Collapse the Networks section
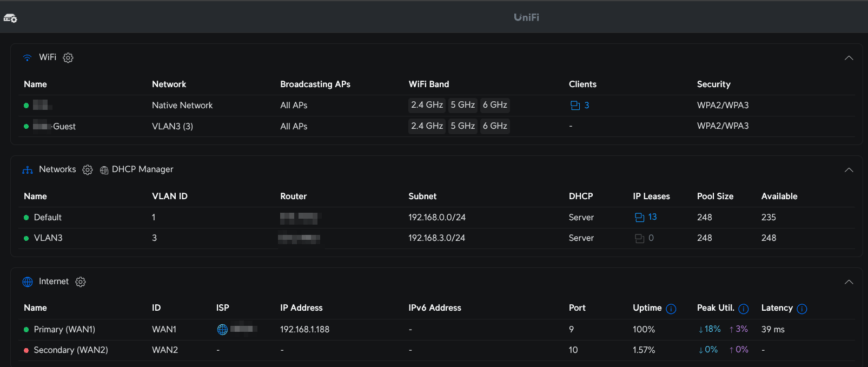868x367 pixels. tap(849, 170)
